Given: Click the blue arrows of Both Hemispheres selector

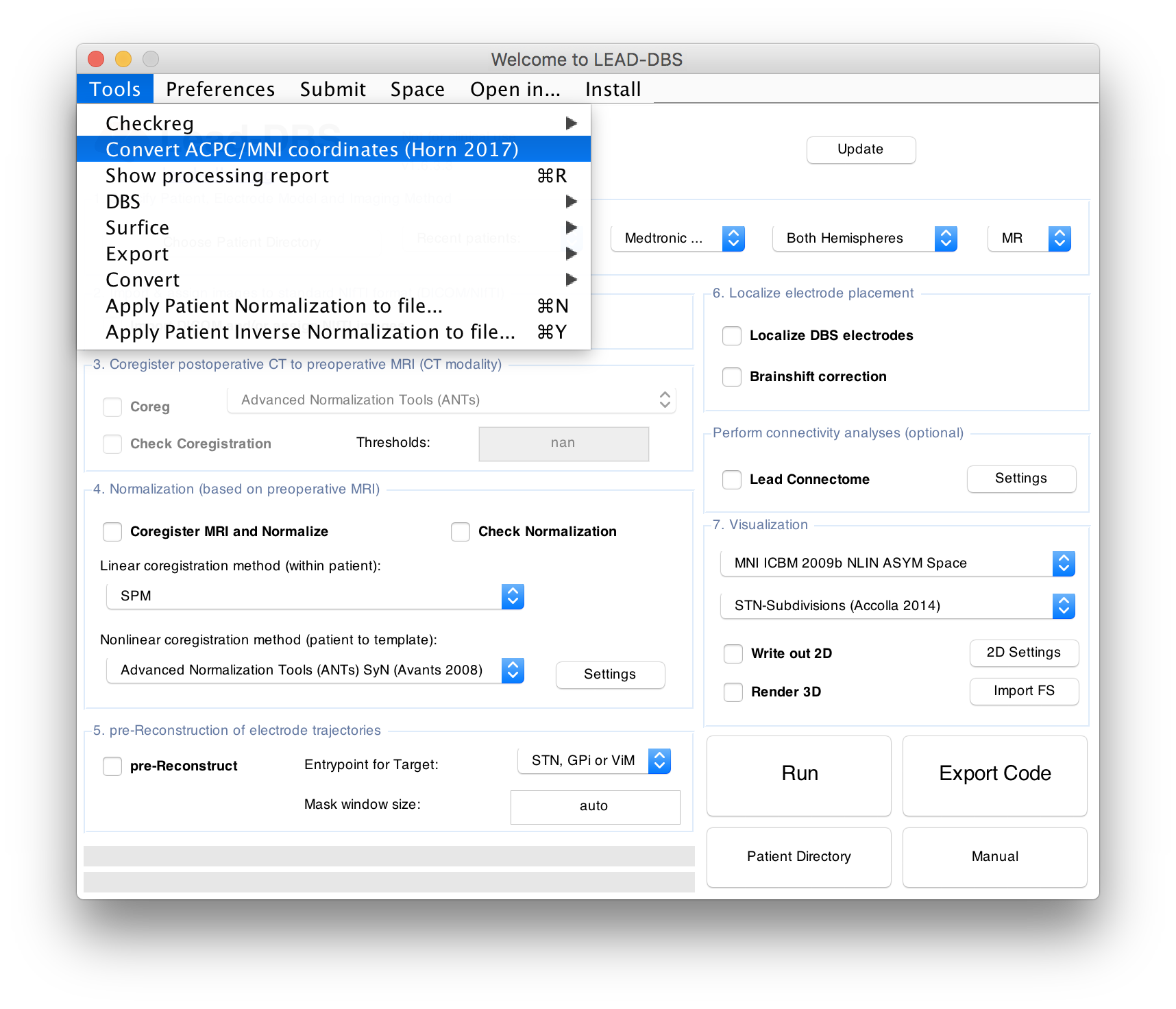Looking at the screenshot, I should [x=946, y=239].
